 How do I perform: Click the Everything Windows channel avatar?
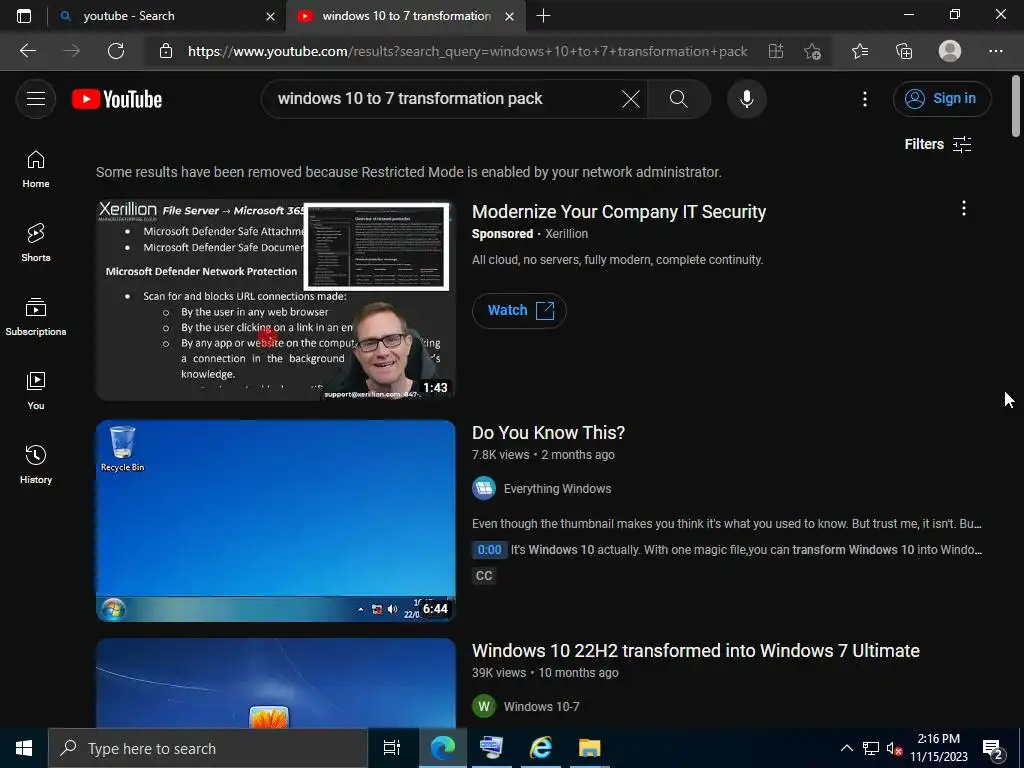484,488
